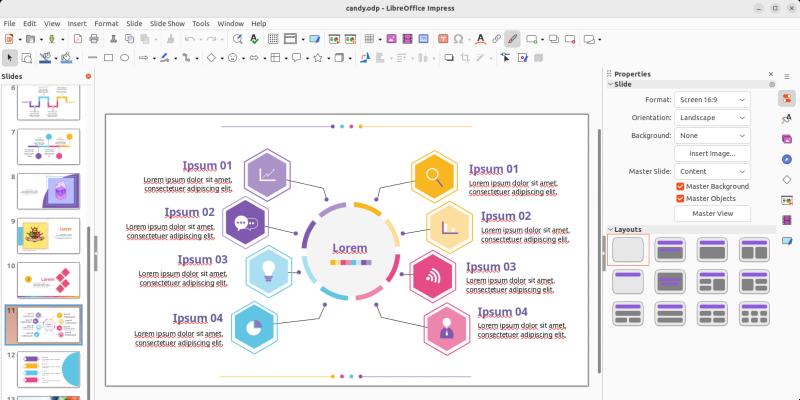This screenshot has width=800, height=400.
Task: Click the Insert Image... button
Action: coord(712,153)
